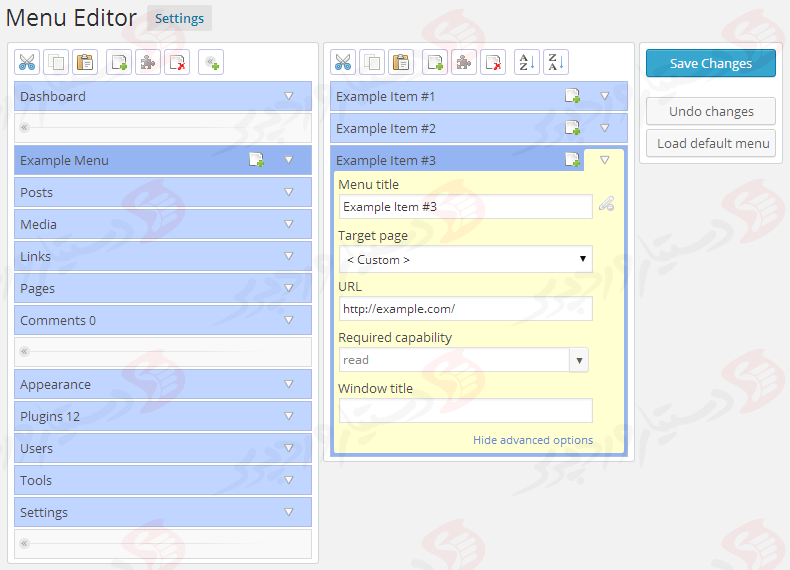Paste the menu with left panel clipboard icon
790x570 pixels.
85,62
